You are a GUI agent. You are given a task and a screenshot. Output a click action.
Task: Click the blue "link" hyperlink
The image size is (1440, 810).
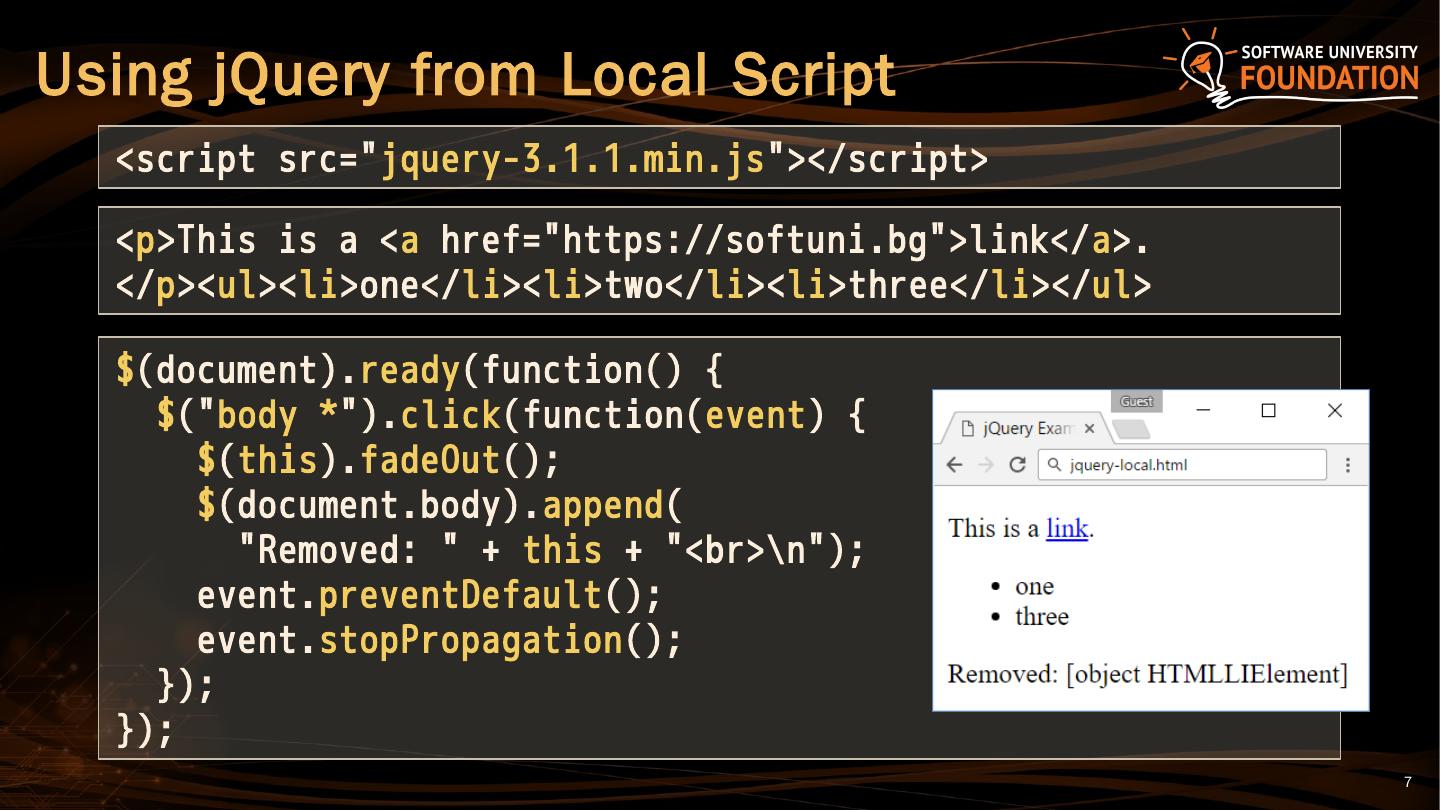coord(1067,528)
